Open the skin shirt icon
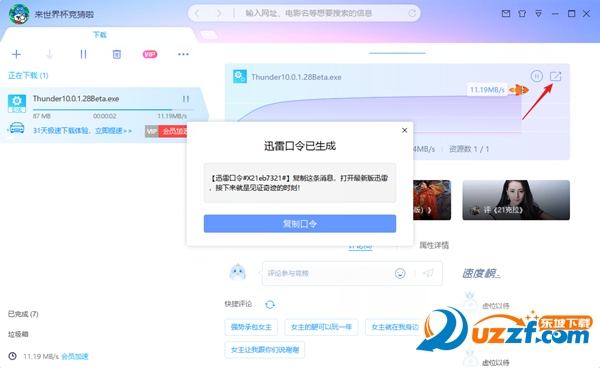Image resolution: width=600 pixels, height=368 pixels. coord(522,14)
